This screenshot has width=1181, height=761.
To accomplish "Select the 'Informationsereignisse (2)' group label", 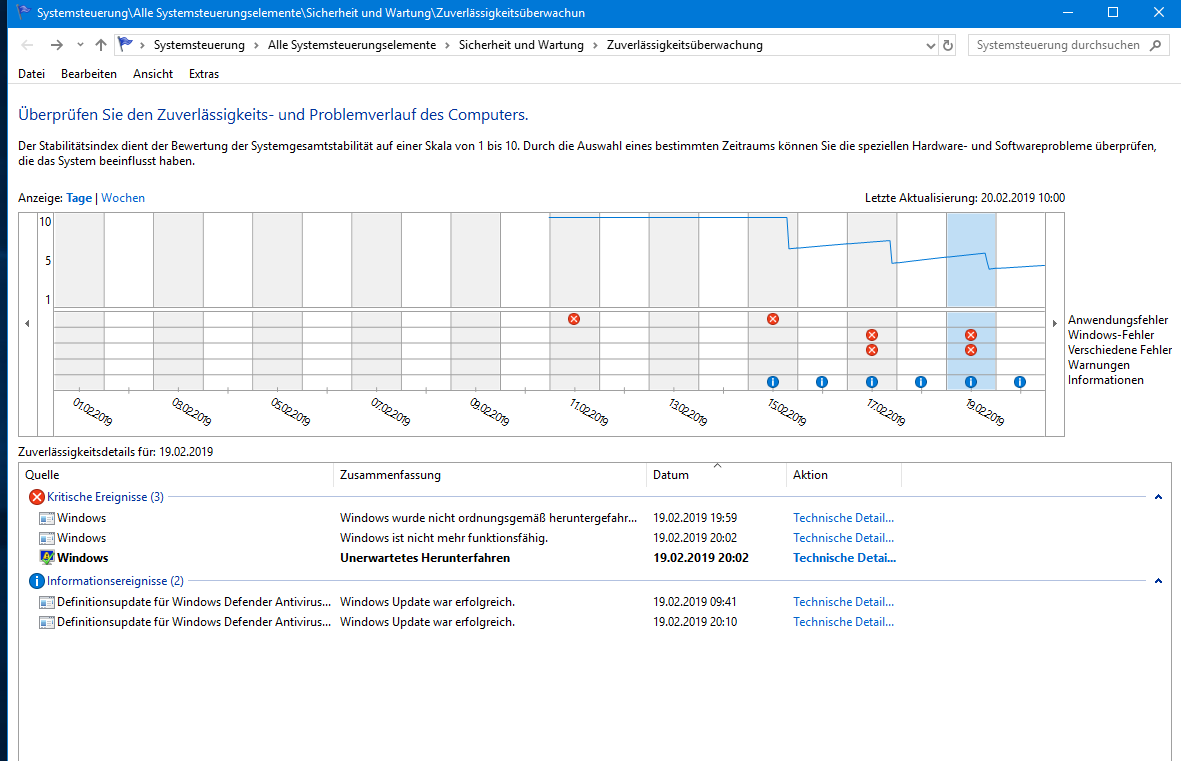I will [115, 581].
